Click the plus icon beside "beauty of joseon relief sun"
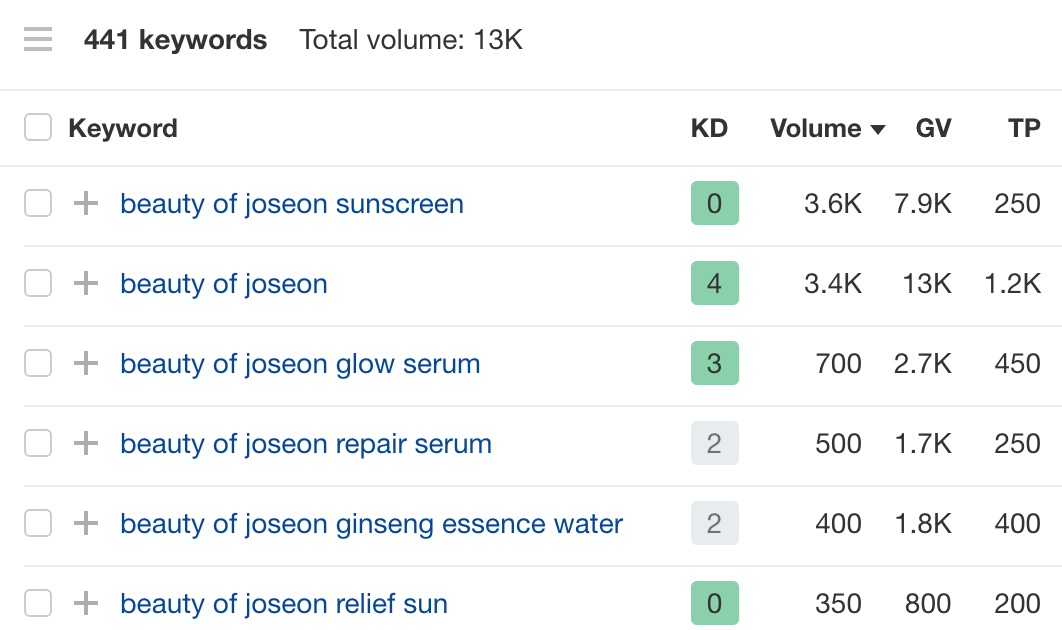This screenshot has height=630, width=1062. (x=86, y=603)
